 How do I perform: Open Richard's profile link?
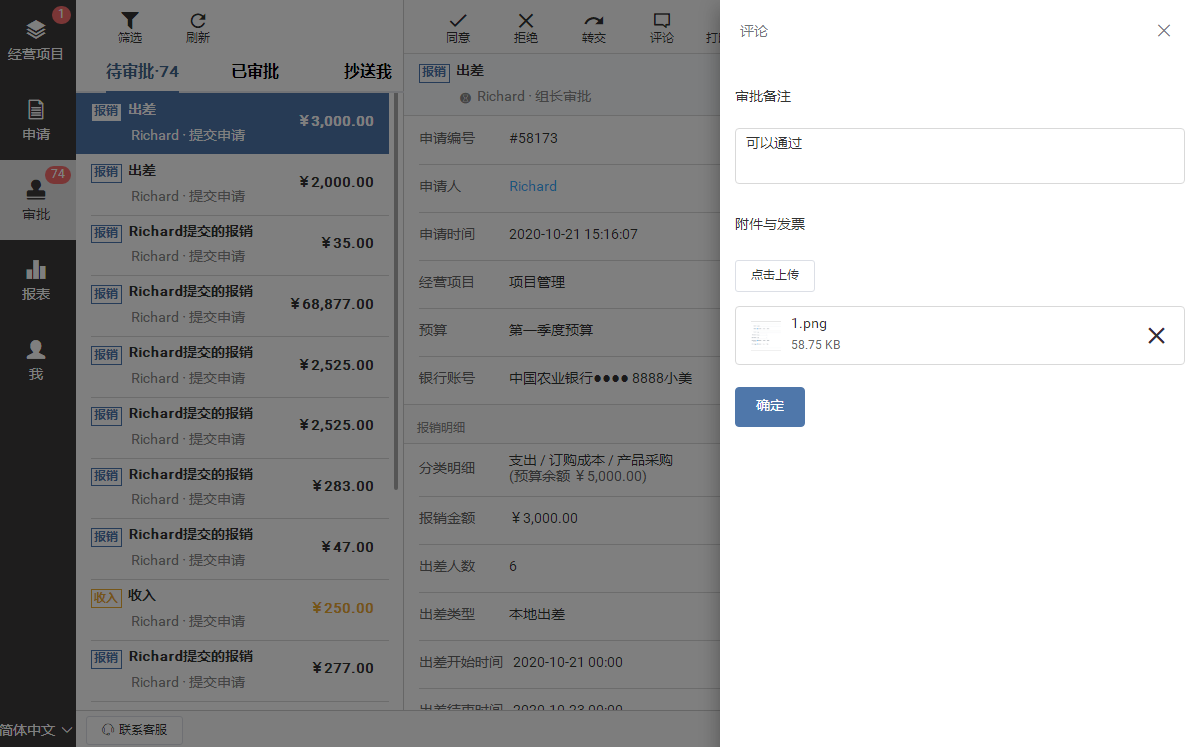[x=533, y=186]
